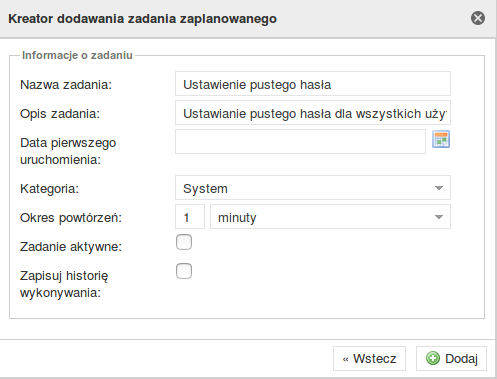
Task: Expand the Kategoria dropdown showing System
Action: tap(313, 188)
